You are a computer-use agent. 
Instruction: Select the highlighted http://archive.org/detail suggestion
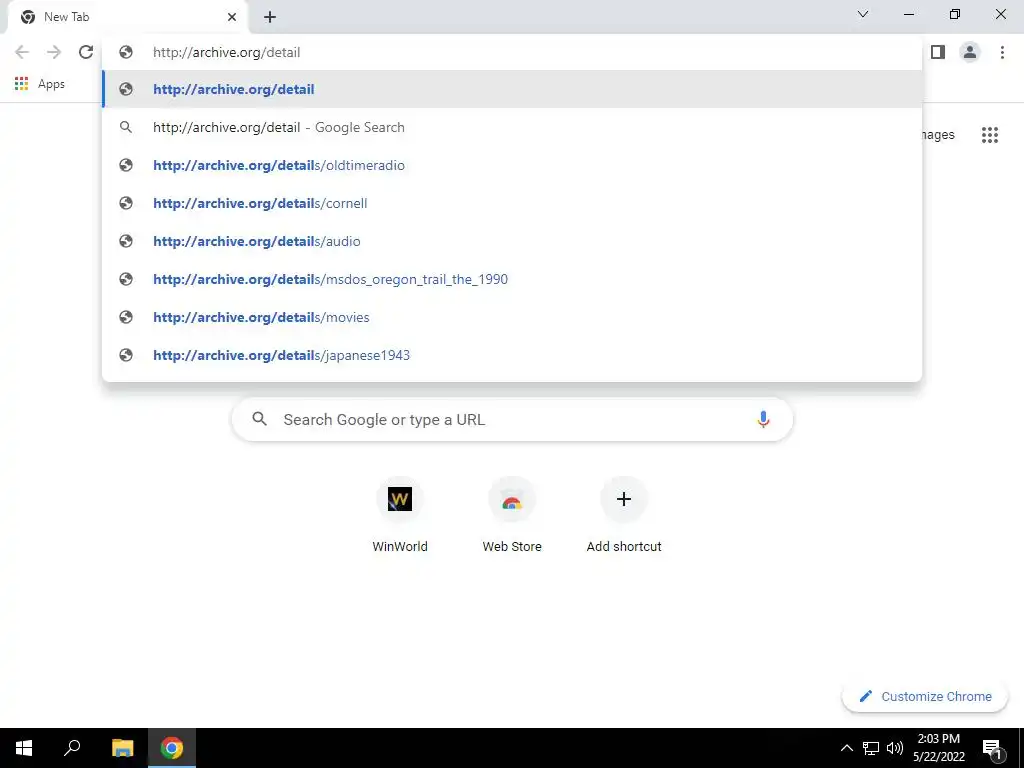[512, 89]
